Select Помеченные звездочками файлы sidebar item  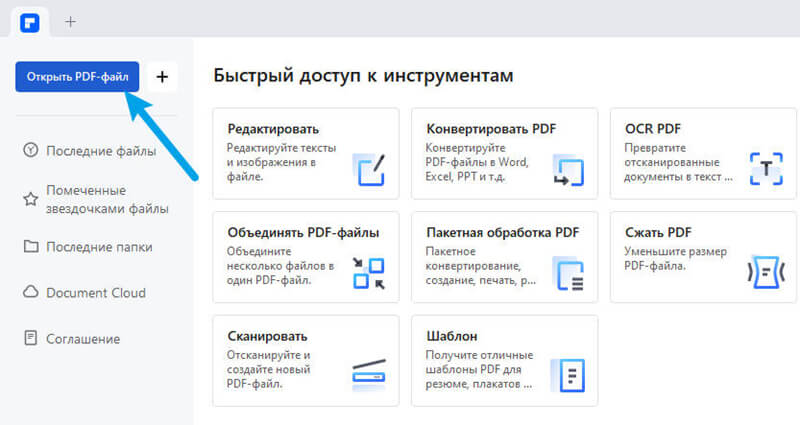tap(106, 199)
